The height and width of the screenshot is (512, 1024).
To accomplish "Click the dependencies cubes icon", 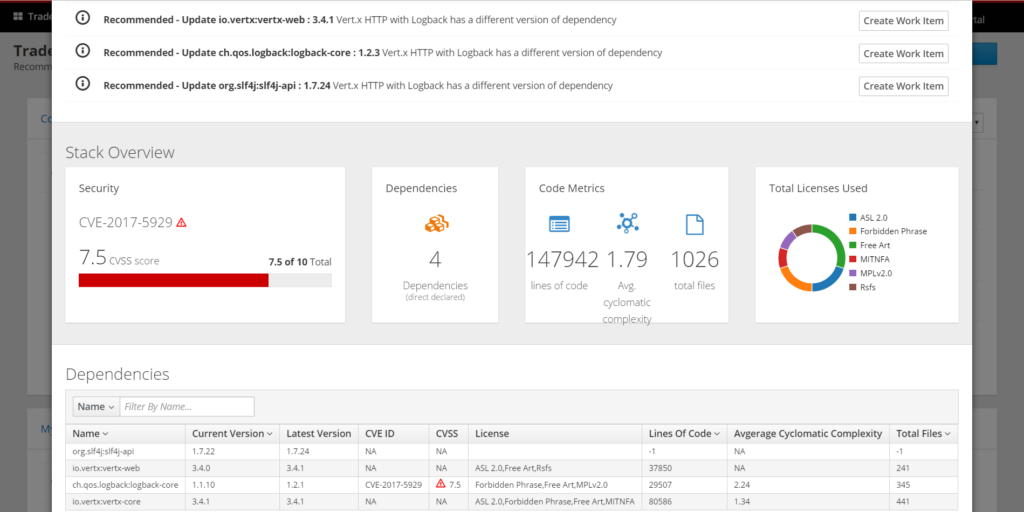I will click(x=435, y=224).
